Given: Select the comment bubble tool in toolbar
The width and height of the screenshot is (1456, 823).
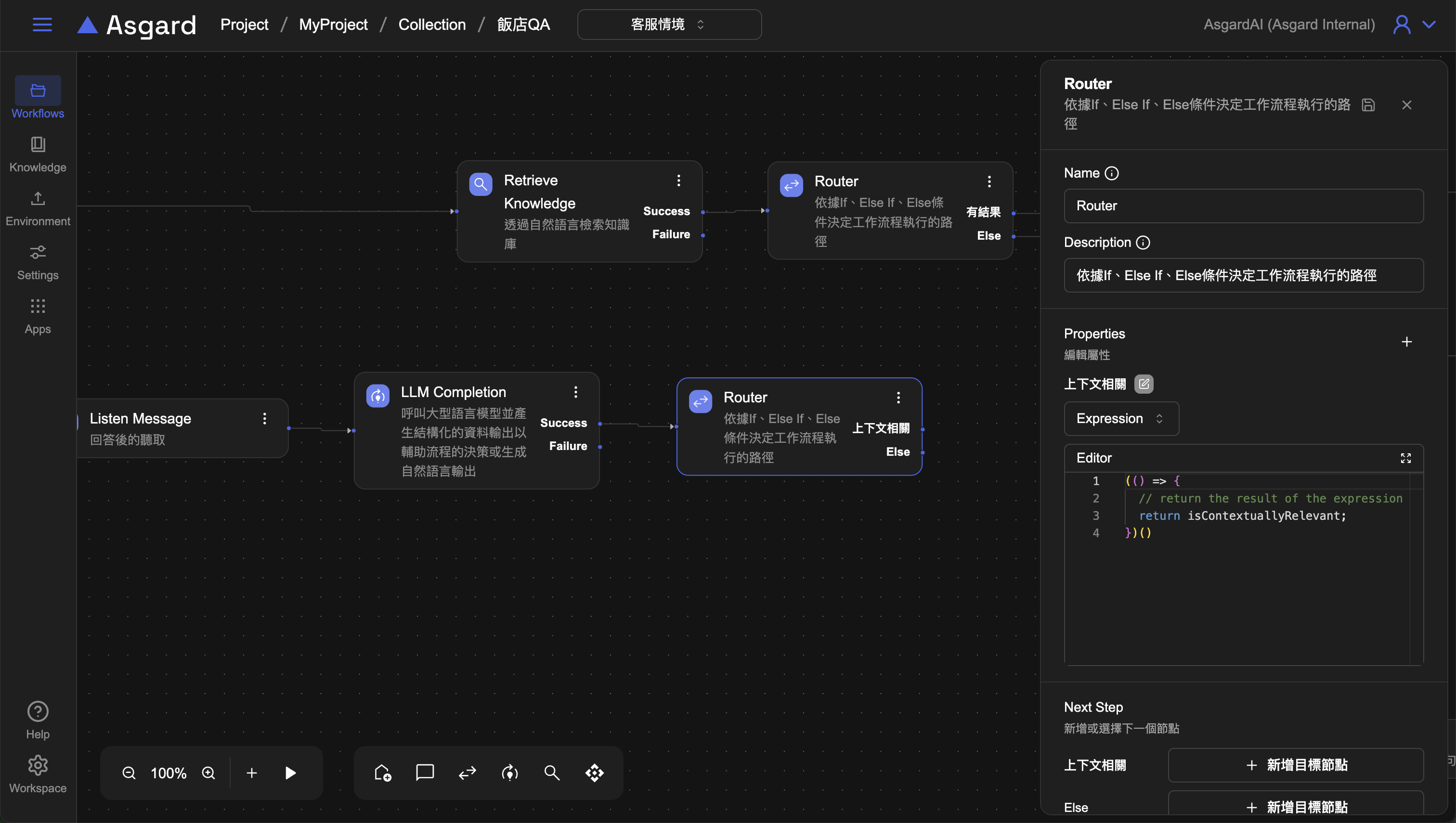Looking at the screenshot, I should [x=425, y=772].
